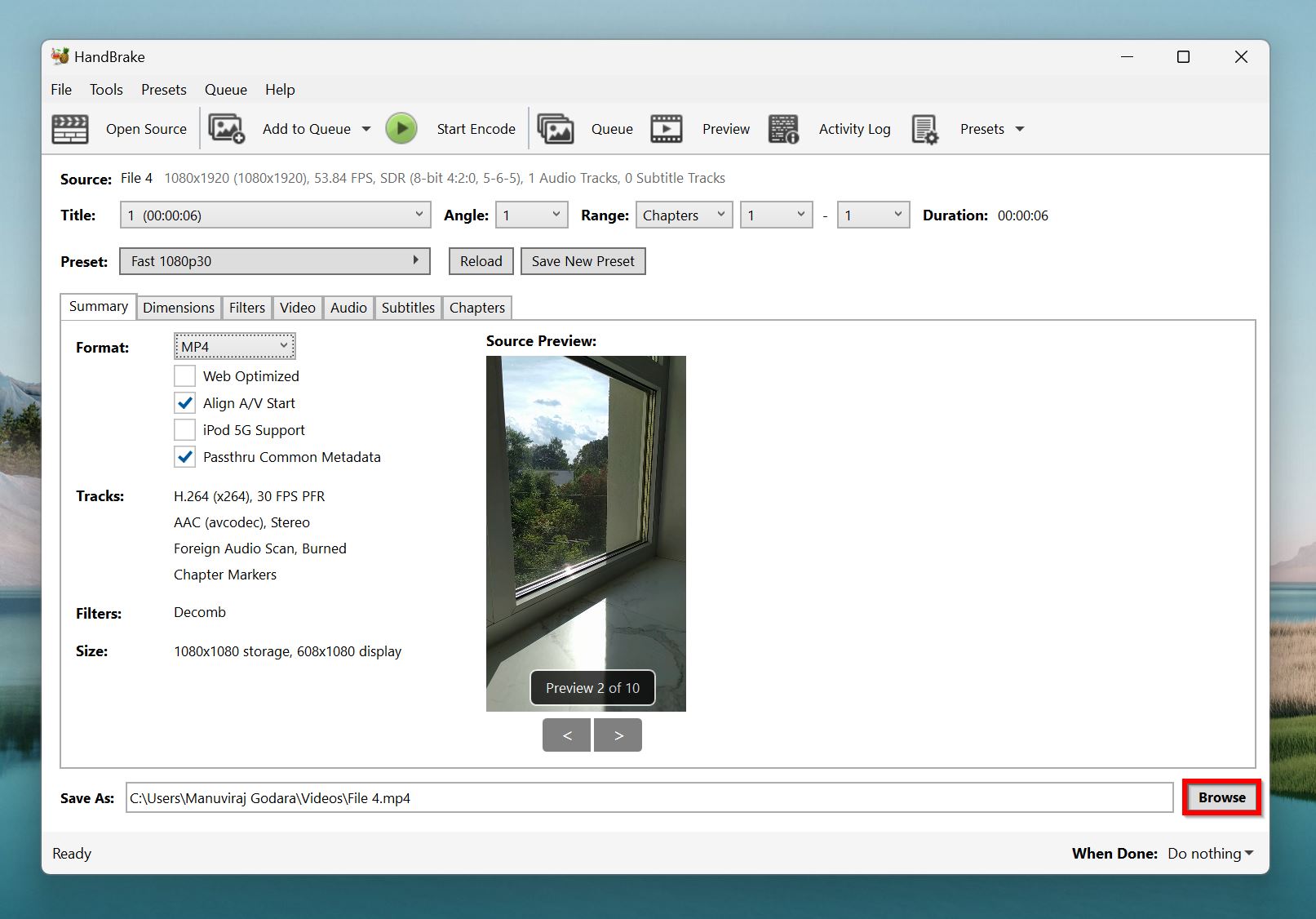Disable Align A/V Start
This screenshot has height=919, width=1316.
(184, 402)
